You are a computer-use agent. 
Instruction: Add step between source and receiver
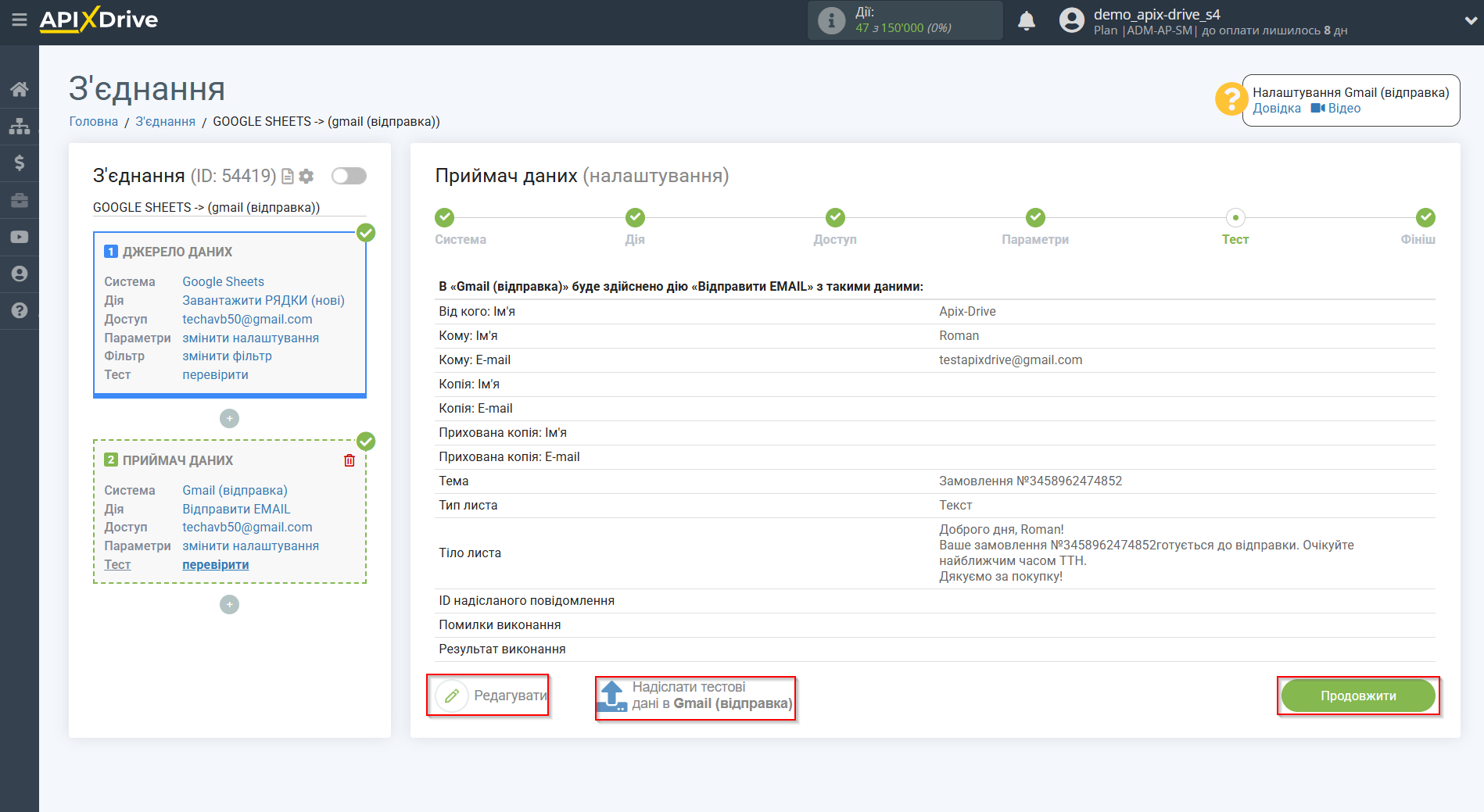(x=229, y=419)
